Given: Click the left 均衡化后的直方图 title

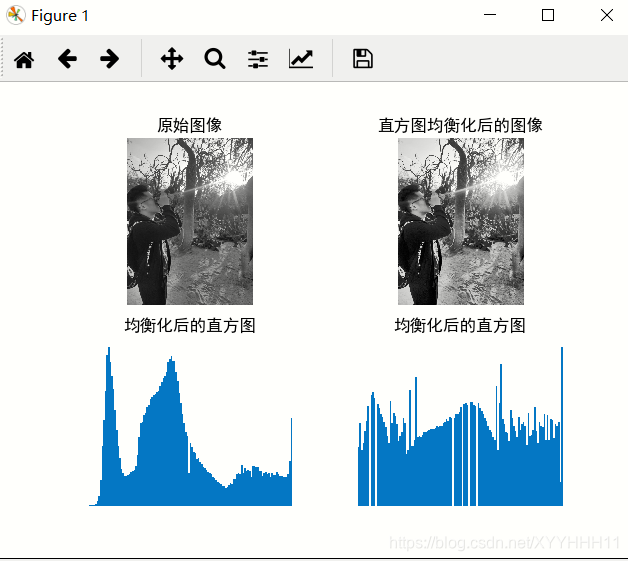Looking at the screenshot, I should (190, 325).
